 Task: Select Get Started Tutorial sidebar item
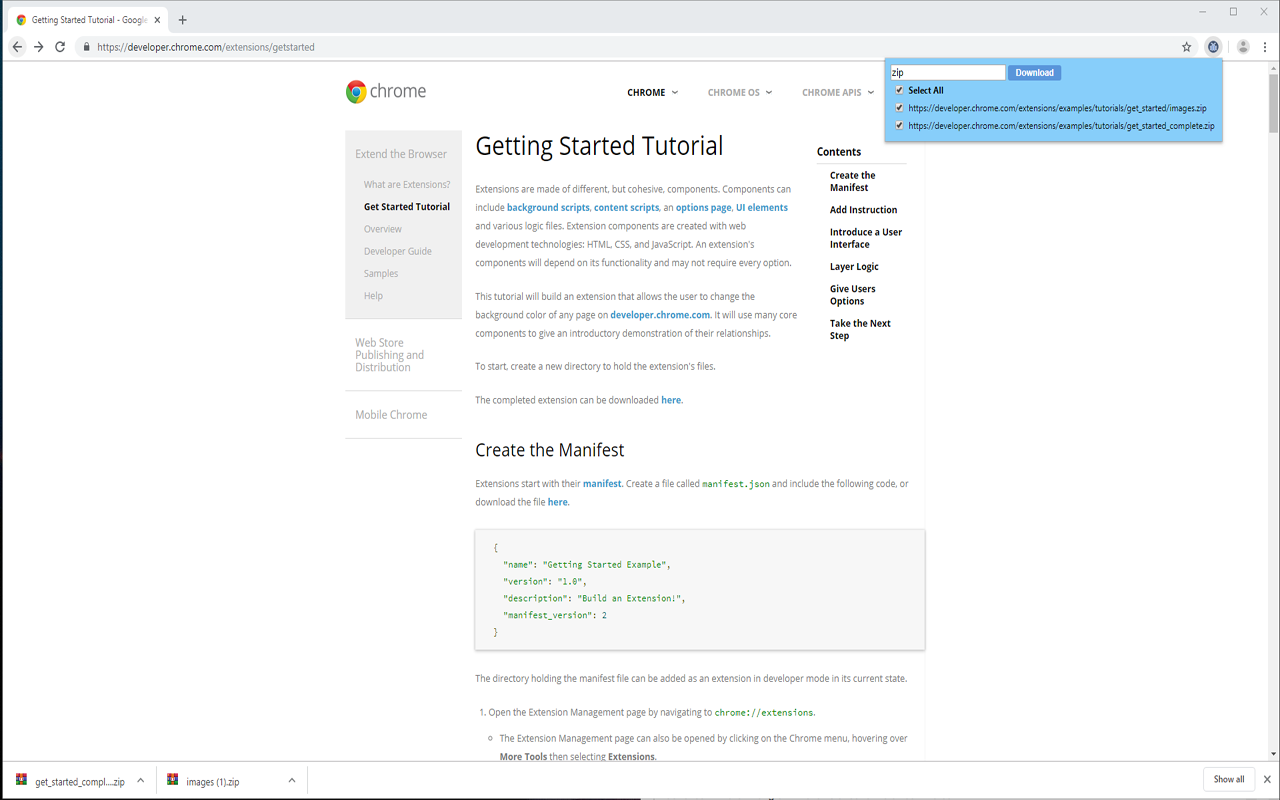(x=407, y=207)
